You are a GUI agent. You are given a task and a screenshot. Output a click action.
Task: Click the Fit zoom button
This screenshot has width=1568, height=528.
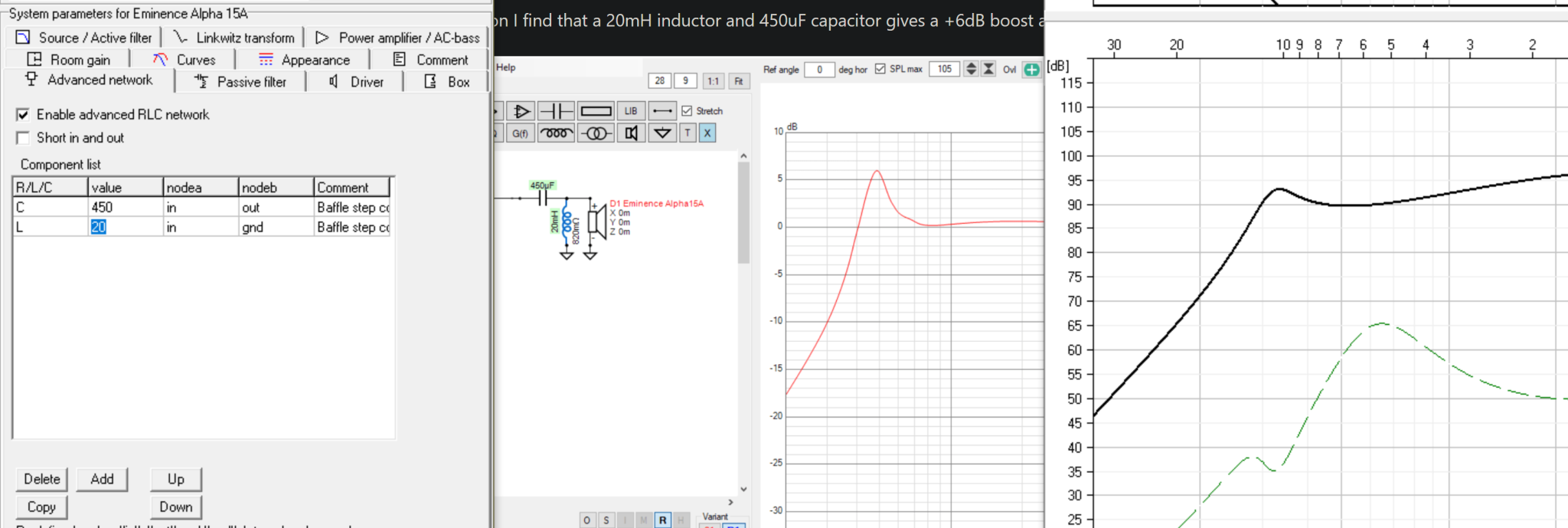coord(738,80)
